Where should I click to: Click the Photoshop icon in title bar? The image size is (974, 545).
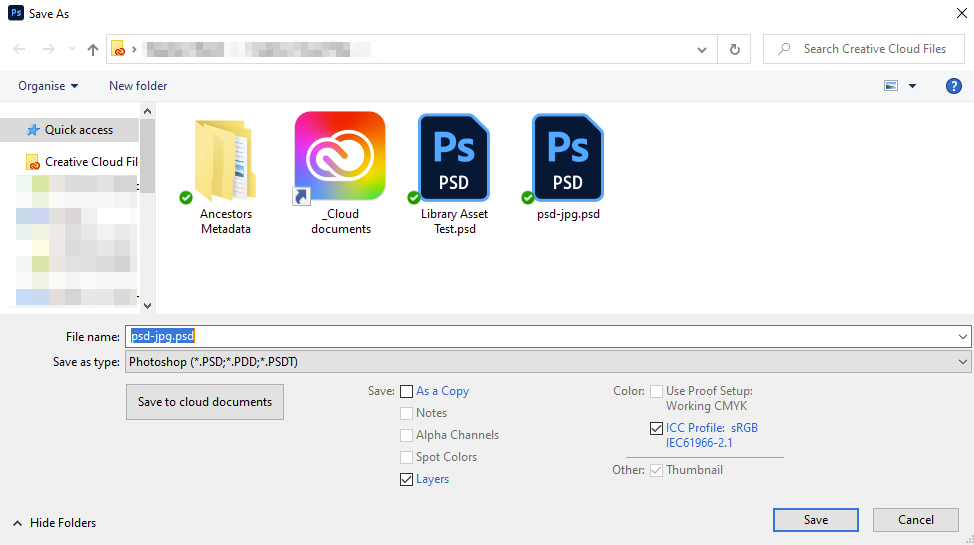[x=16, y=13]
